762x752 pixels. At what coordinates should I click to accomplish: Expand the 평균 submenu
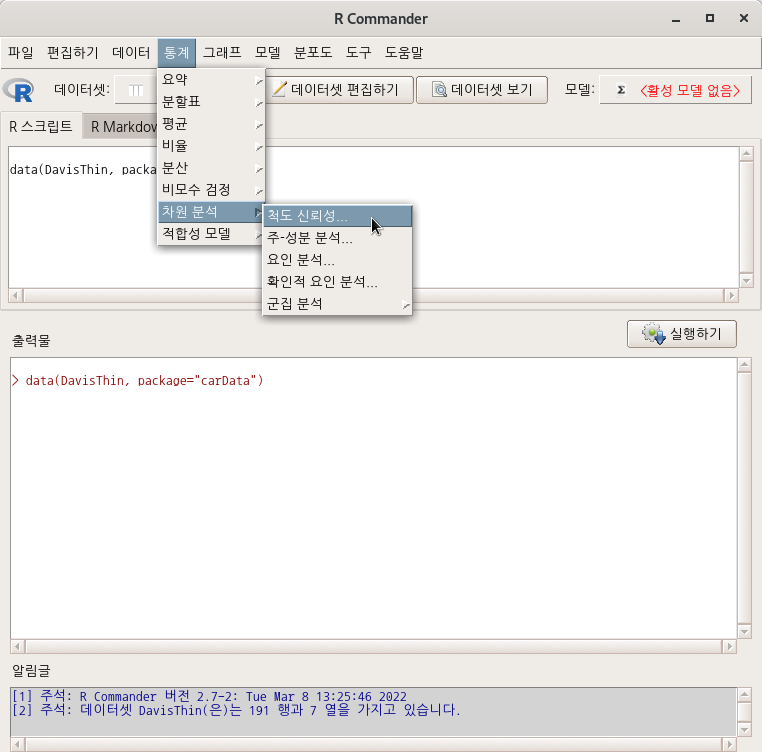pos(211,123)
